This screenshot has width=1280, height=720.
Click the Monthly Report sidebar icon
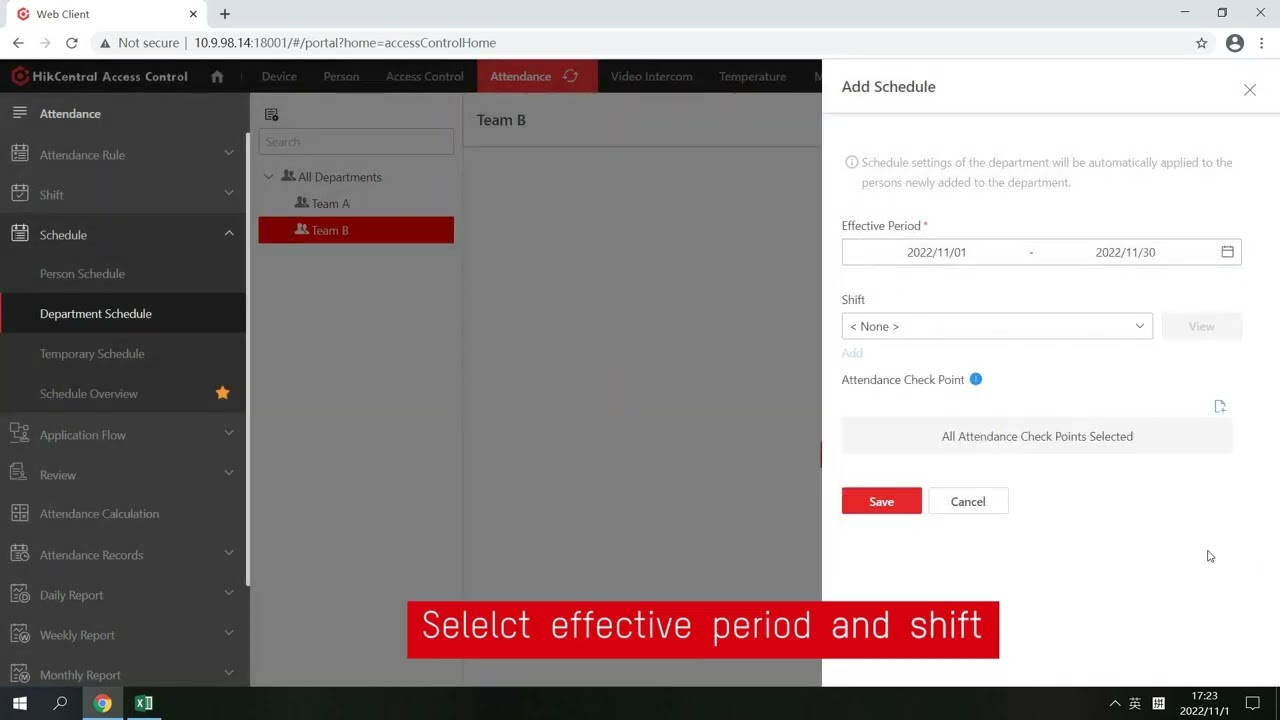(20, 674)
